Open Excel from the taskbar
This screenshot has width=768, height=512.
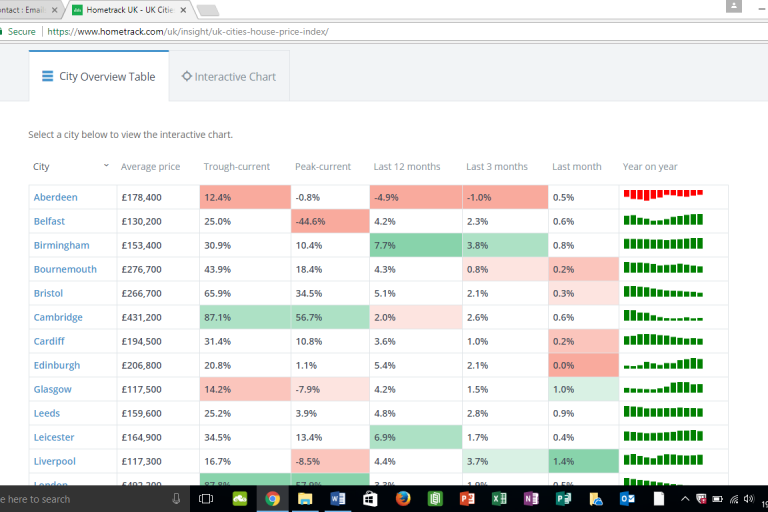pyautogui.click(x=499, y=498)
